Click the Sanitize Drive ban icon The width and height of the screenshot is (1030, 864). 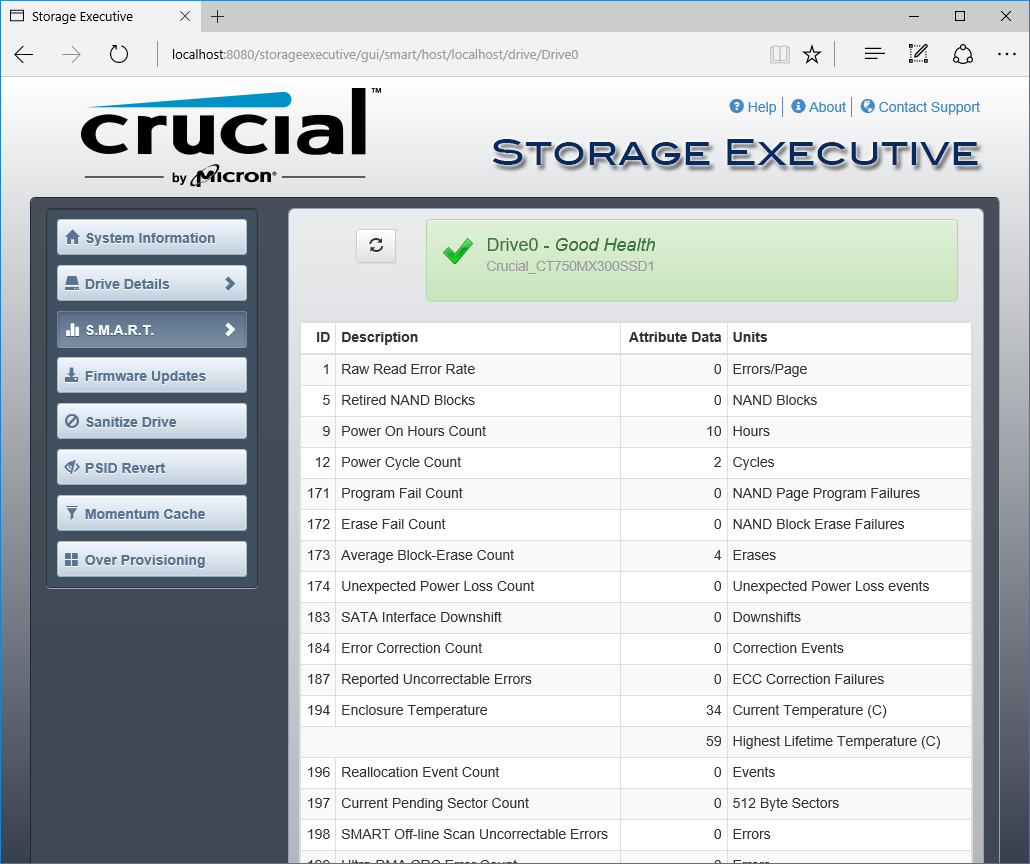point(72,421)
